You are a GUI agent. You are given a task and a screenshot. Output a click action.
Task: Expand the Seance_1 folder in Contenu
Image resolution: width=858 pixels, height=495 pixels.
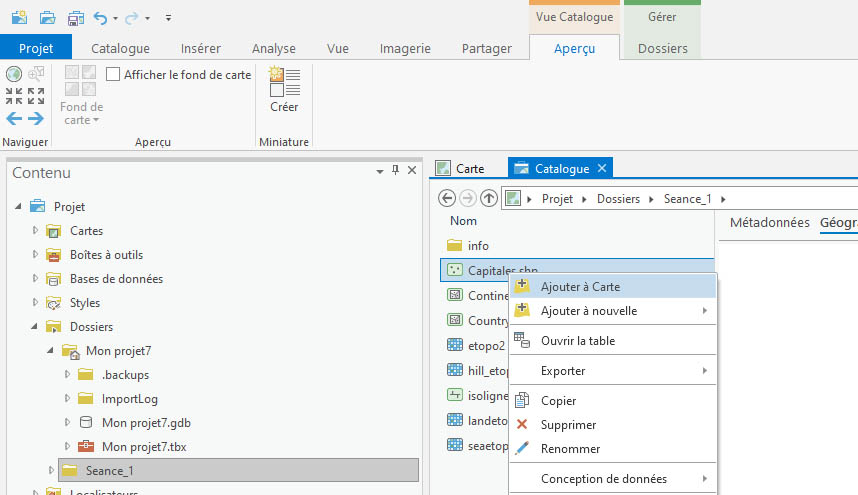tap(52, 470)
